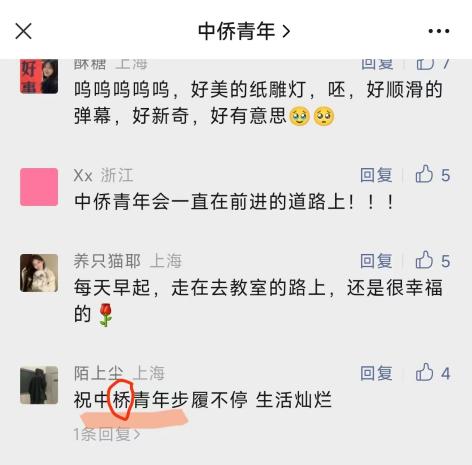Like the 养只猫耶 comment
This screenshot has height=465, width=472.
point(433,260)
